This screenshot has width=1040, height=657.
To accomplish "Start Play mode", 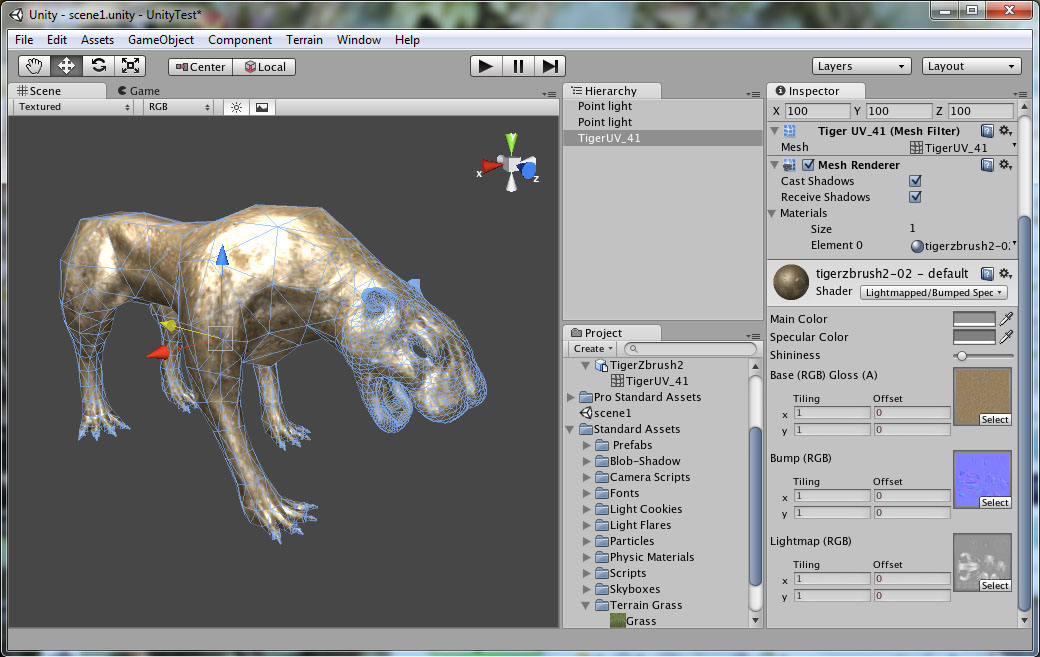I will coord(486,66).
